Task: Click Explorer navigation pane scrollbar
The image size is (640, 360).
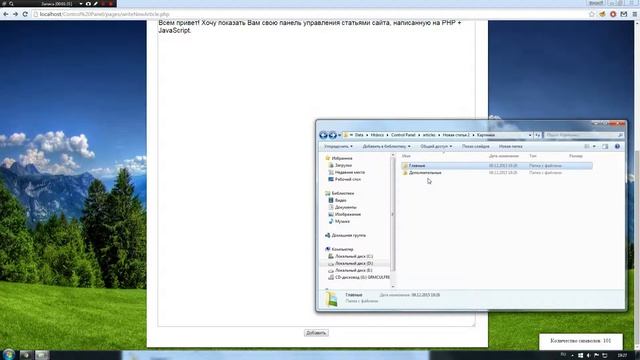Action: point(393,214)
